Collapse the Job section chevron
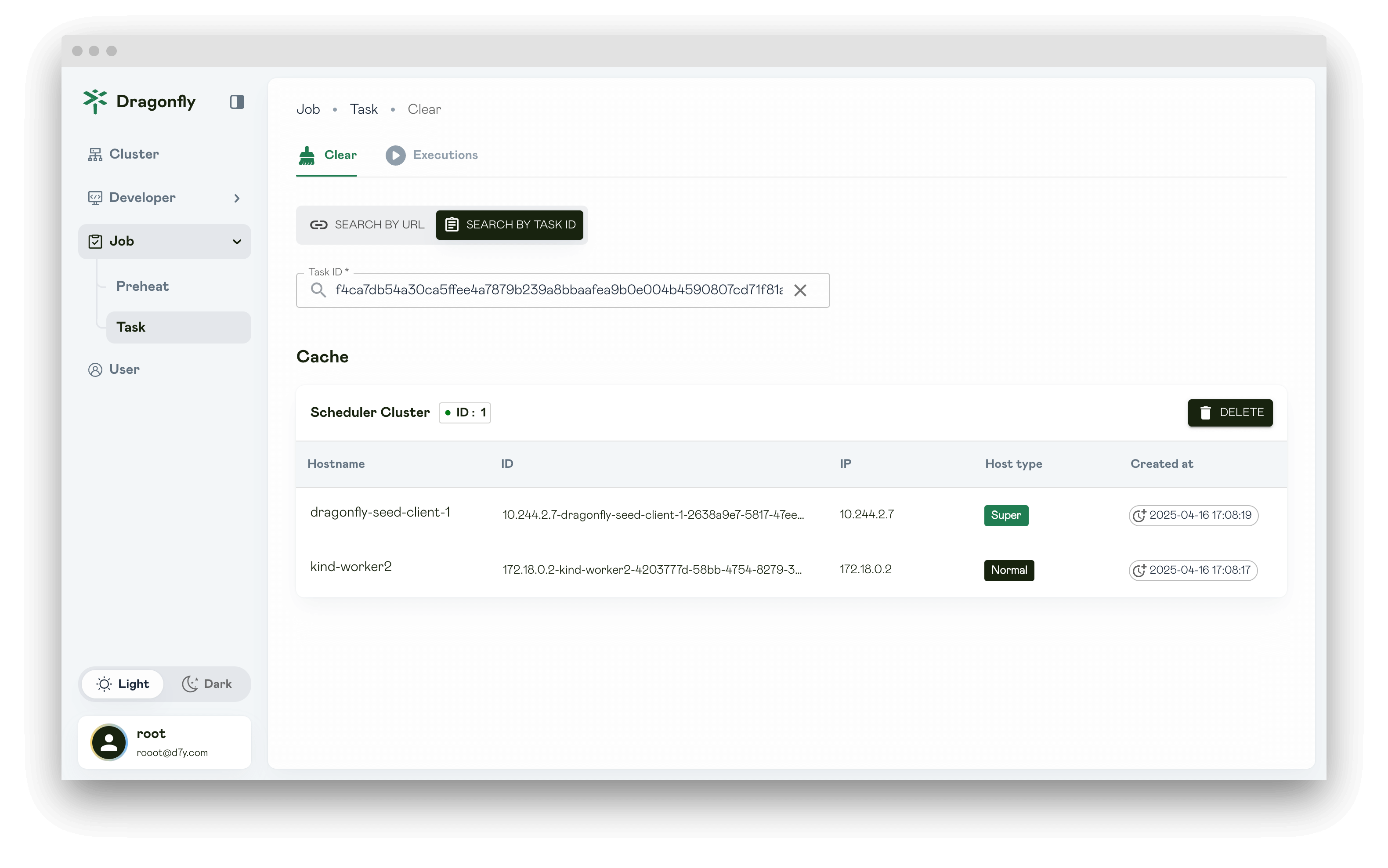 coord(236,242)
